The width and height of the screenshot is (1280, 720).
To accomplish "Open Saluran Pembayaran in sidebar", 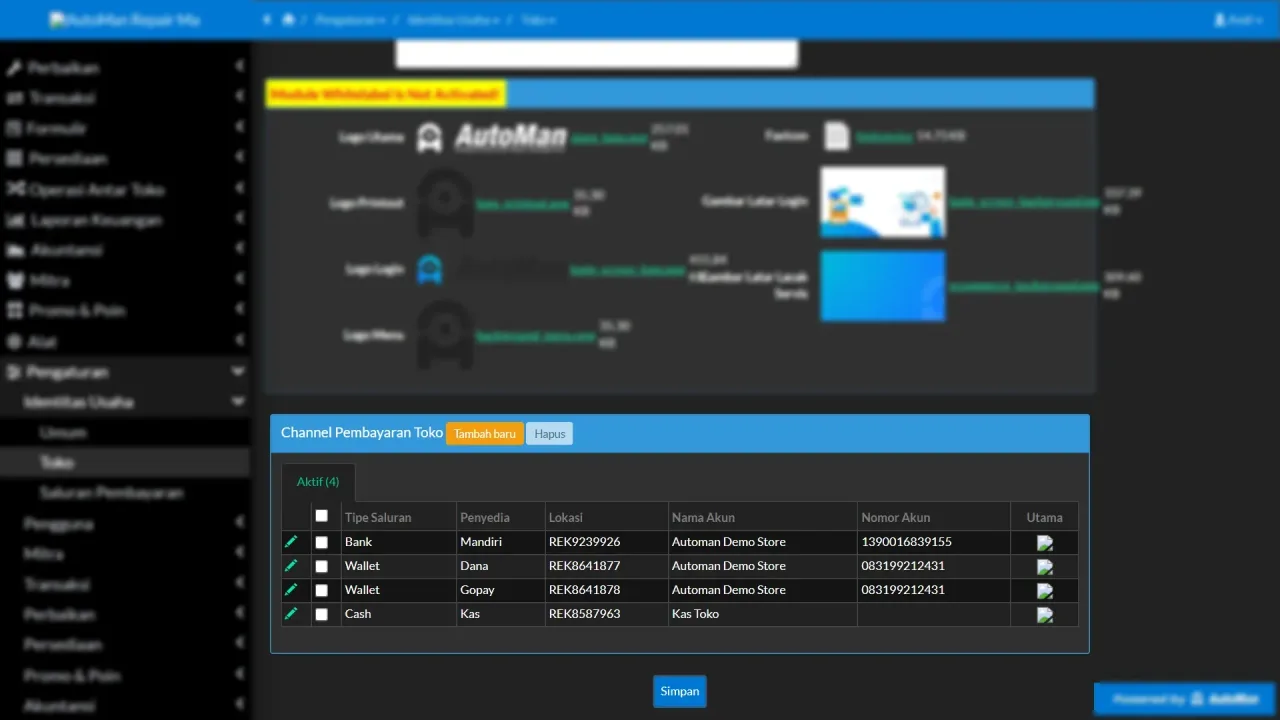I will [x=111, y=493].
